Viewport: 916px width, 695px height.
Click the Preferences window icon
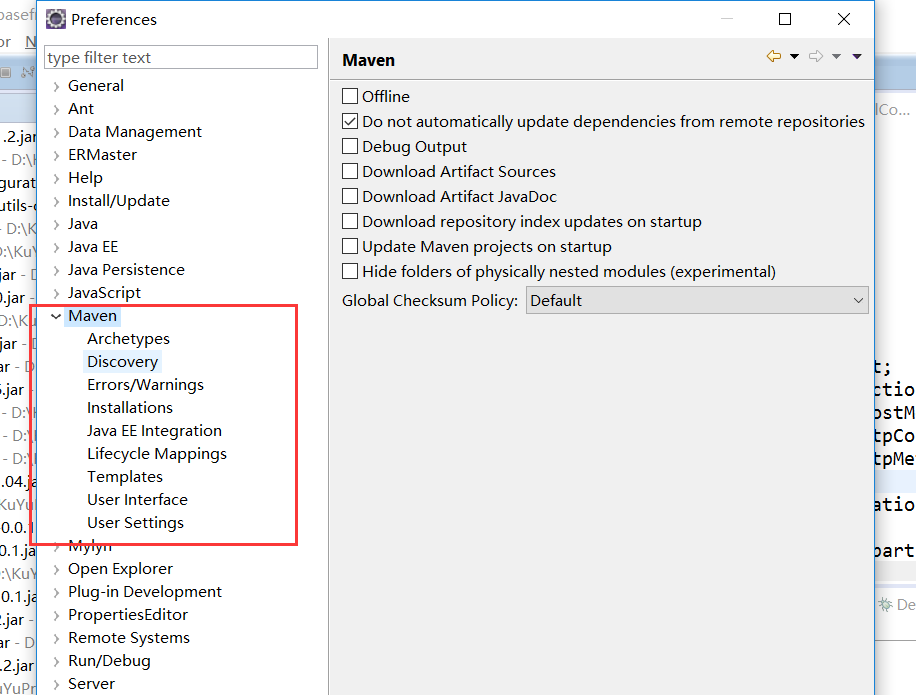[x=55, y=19]
